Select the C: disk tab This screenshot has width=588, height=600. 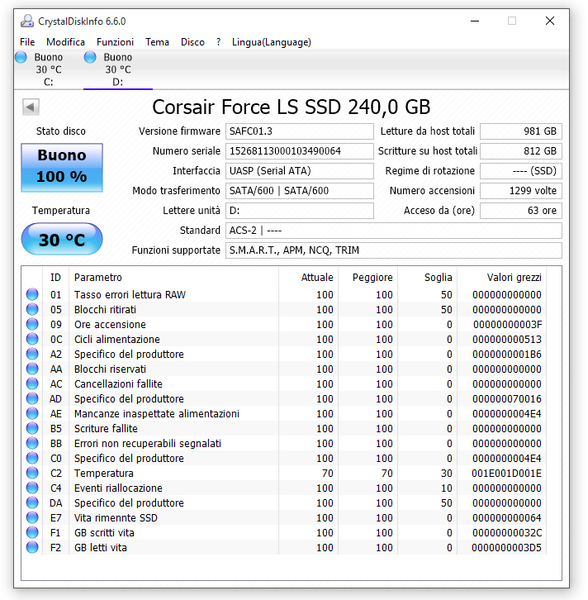tap(49, 70)
